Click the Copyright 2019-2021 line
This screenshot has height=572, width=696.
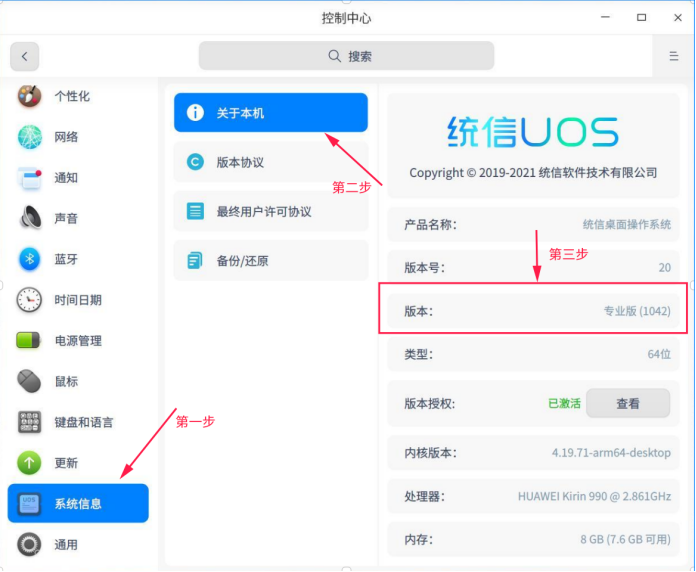533,173
